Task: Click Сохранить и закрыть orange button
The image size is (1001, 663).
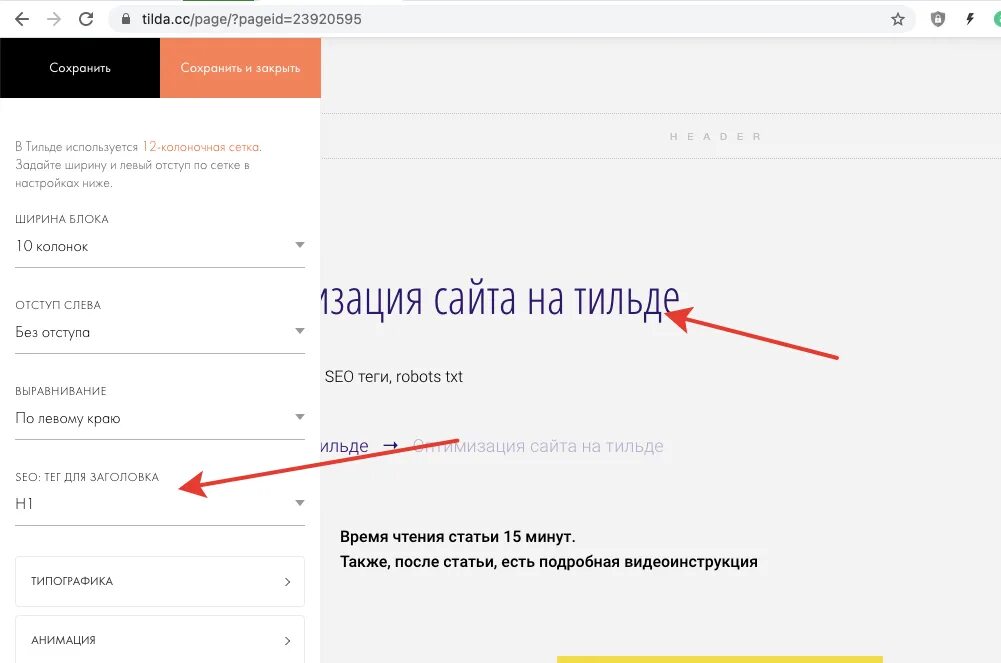Action: (240, 68)
